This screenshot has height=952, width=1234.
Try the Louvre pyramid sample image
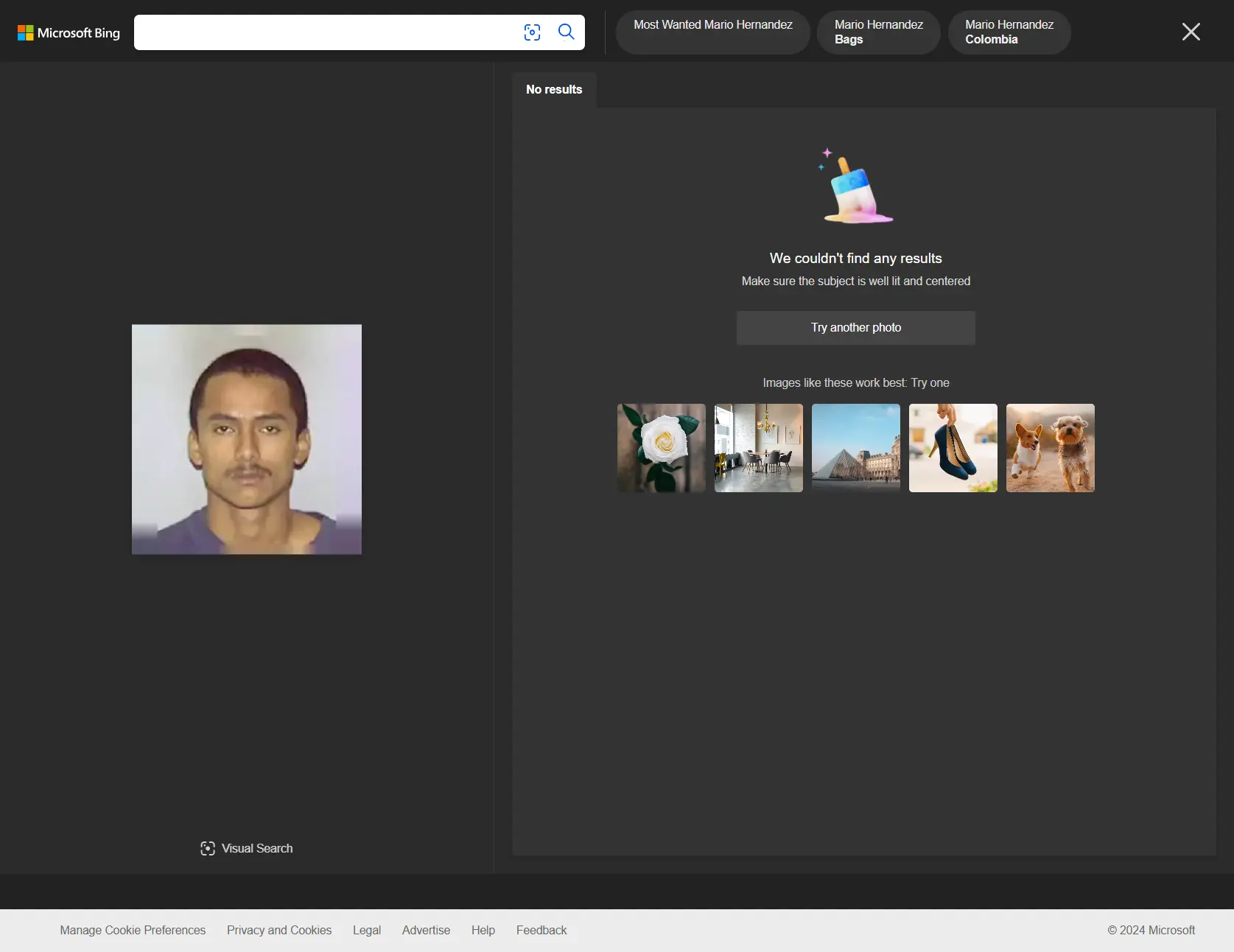[x=855, y=448]
